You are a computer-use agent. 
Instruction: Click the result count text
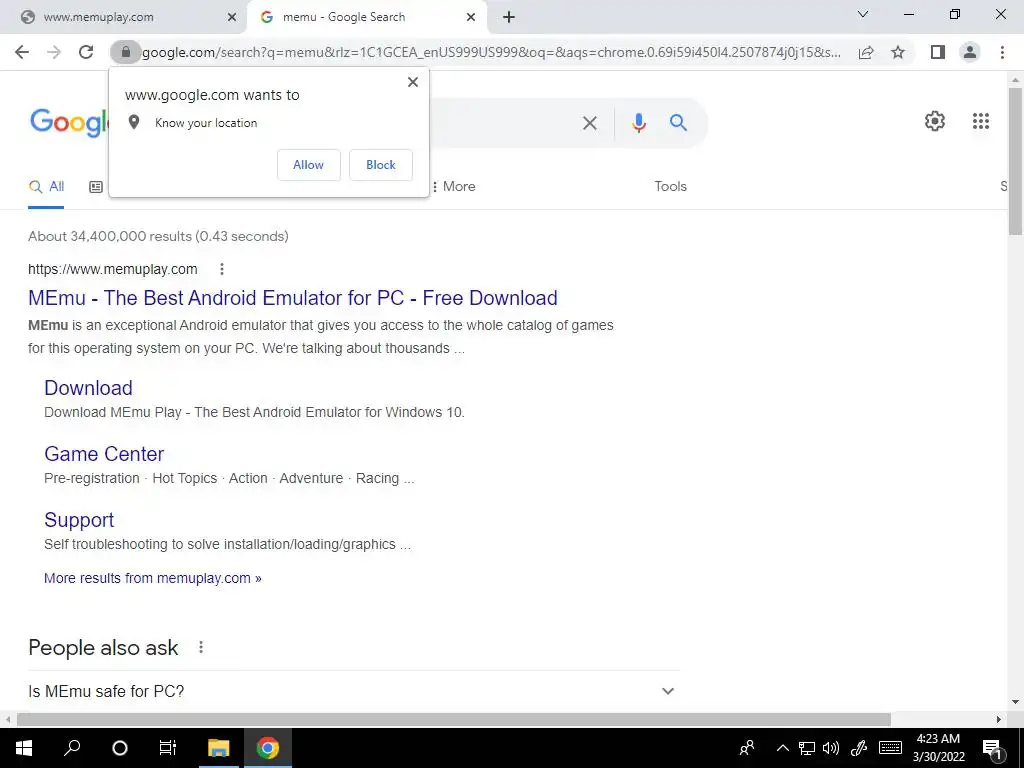pos(158,236)
